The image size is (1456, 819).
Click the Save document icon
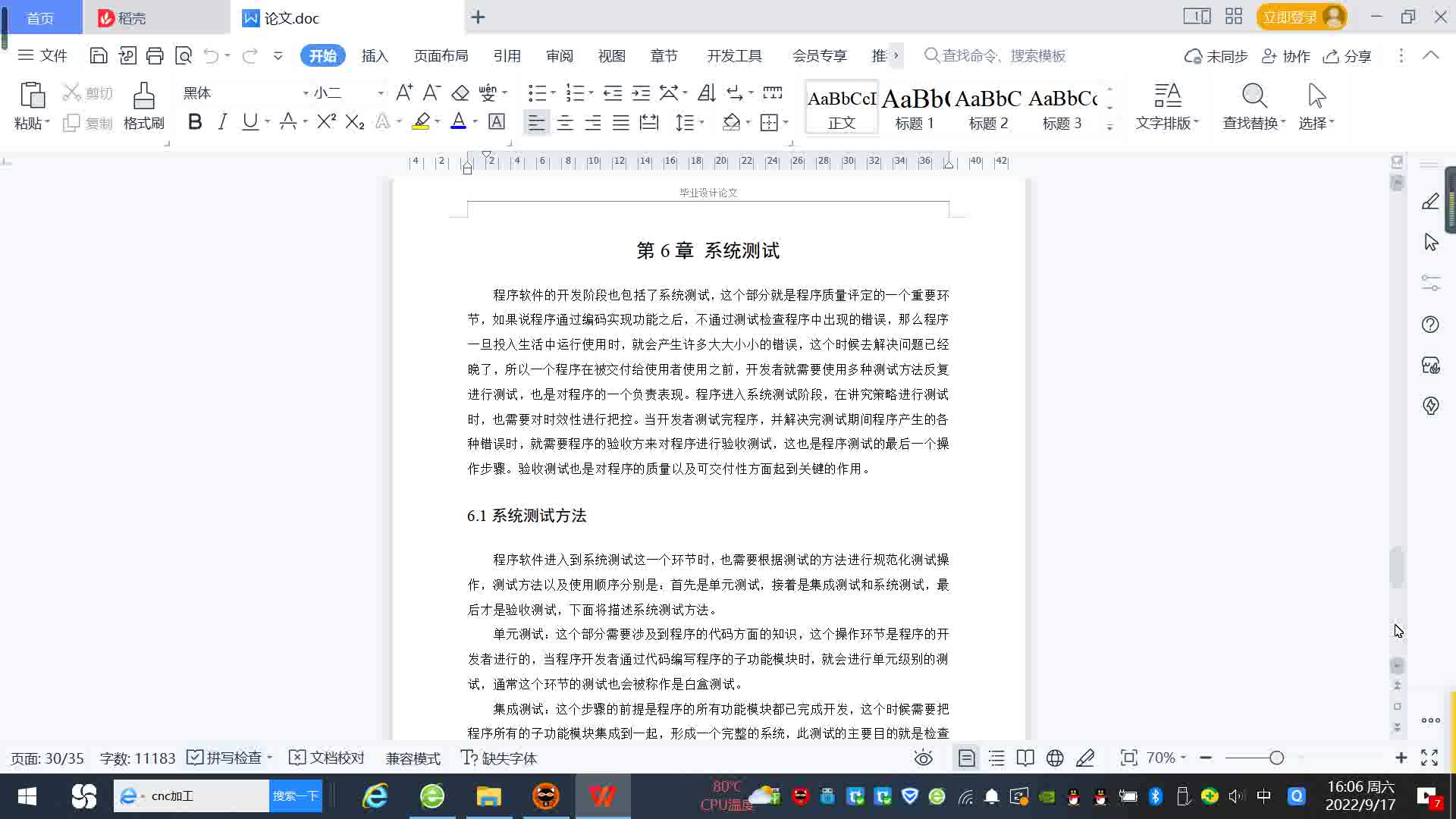pos(98,55)
